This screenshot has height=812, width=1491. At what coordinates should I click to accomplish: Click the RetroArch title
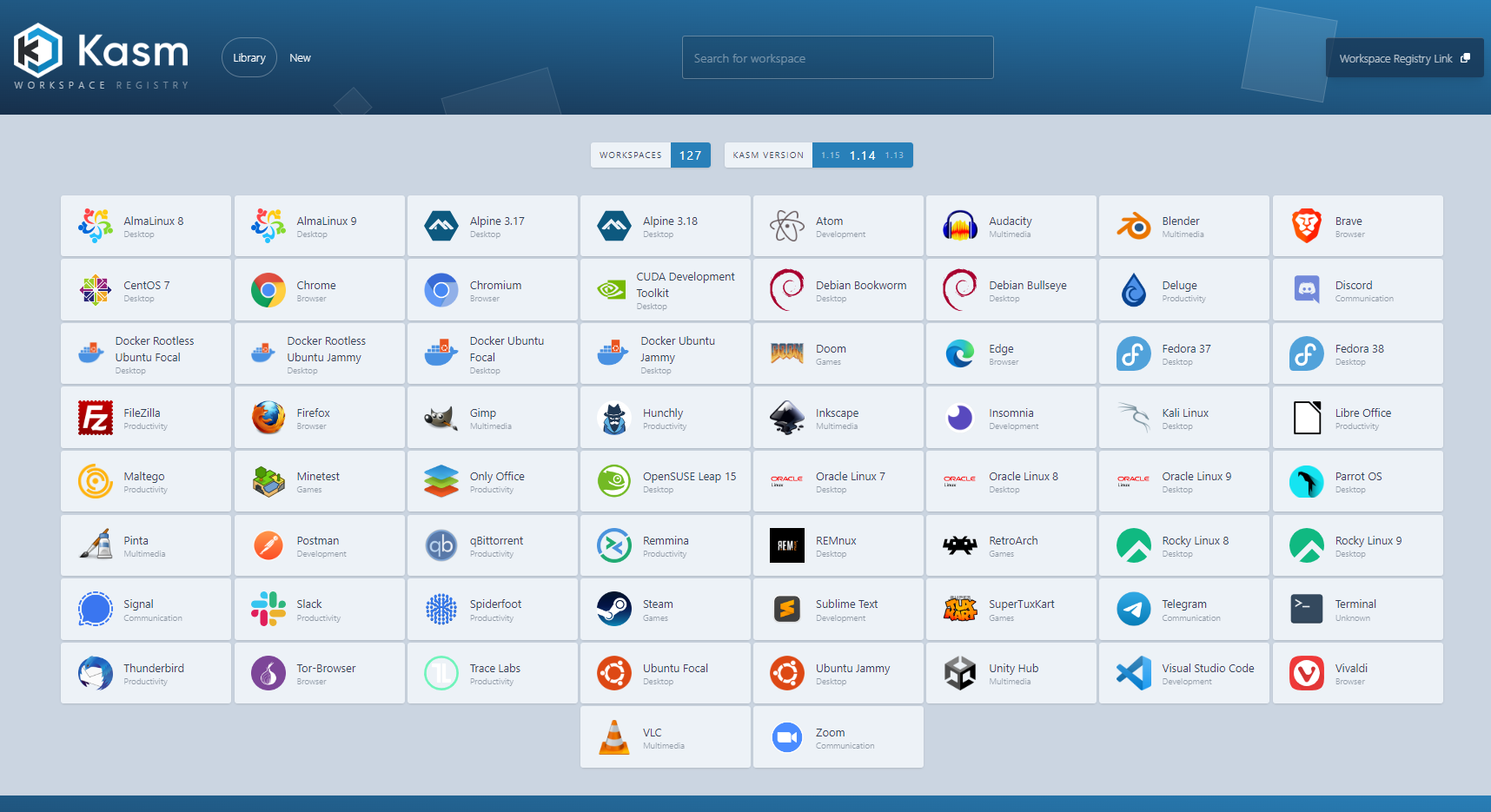point(1013,540)
